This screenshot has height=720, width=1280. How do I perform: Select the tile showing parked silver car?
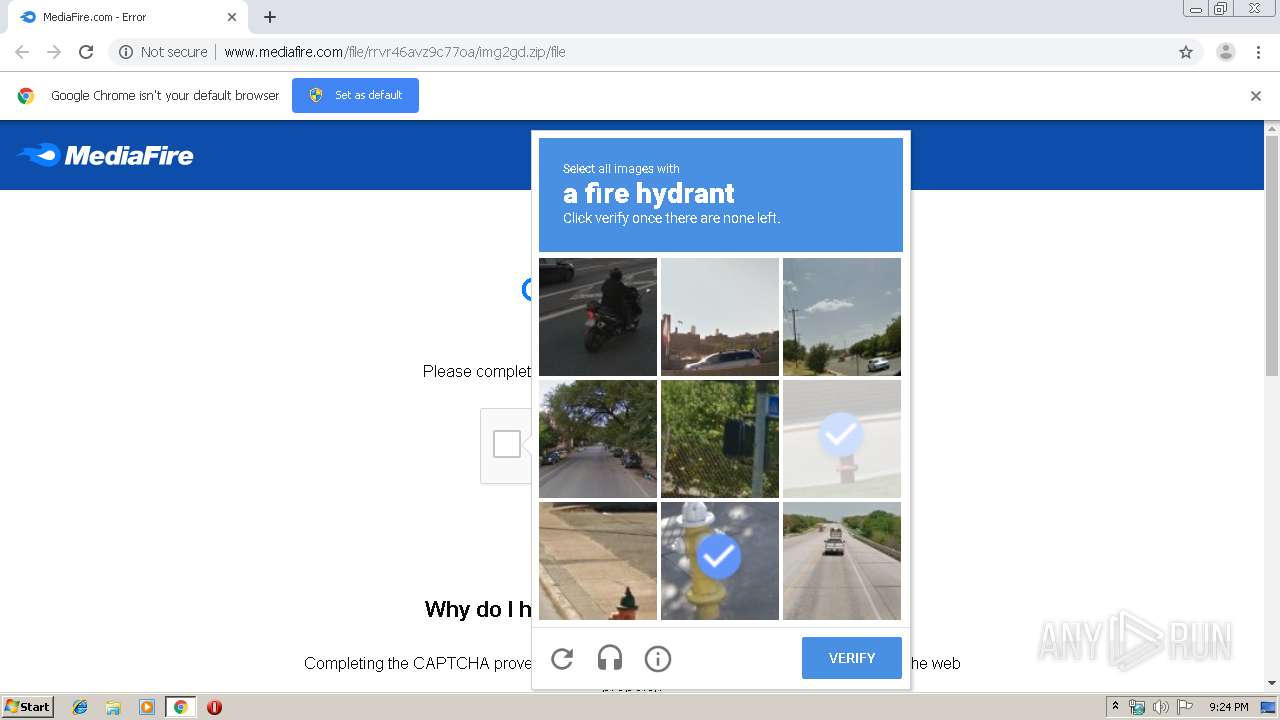coord(720,317)
